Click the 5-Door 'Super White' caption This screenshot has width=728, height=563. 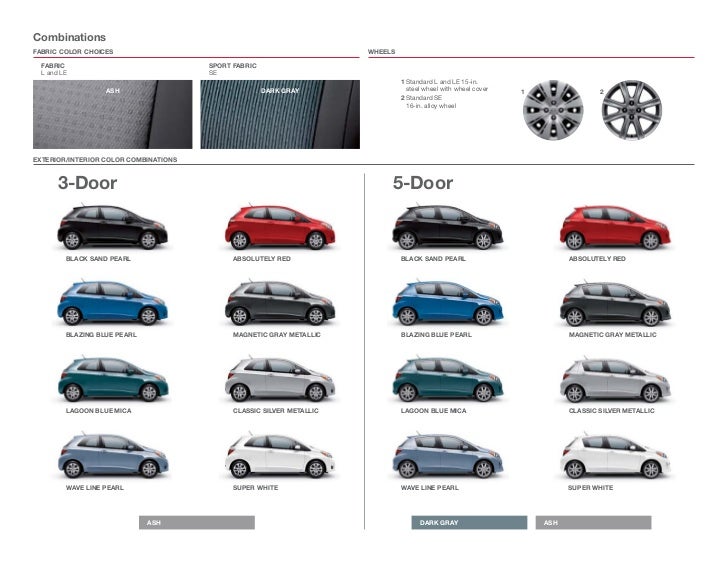point(591,488)
